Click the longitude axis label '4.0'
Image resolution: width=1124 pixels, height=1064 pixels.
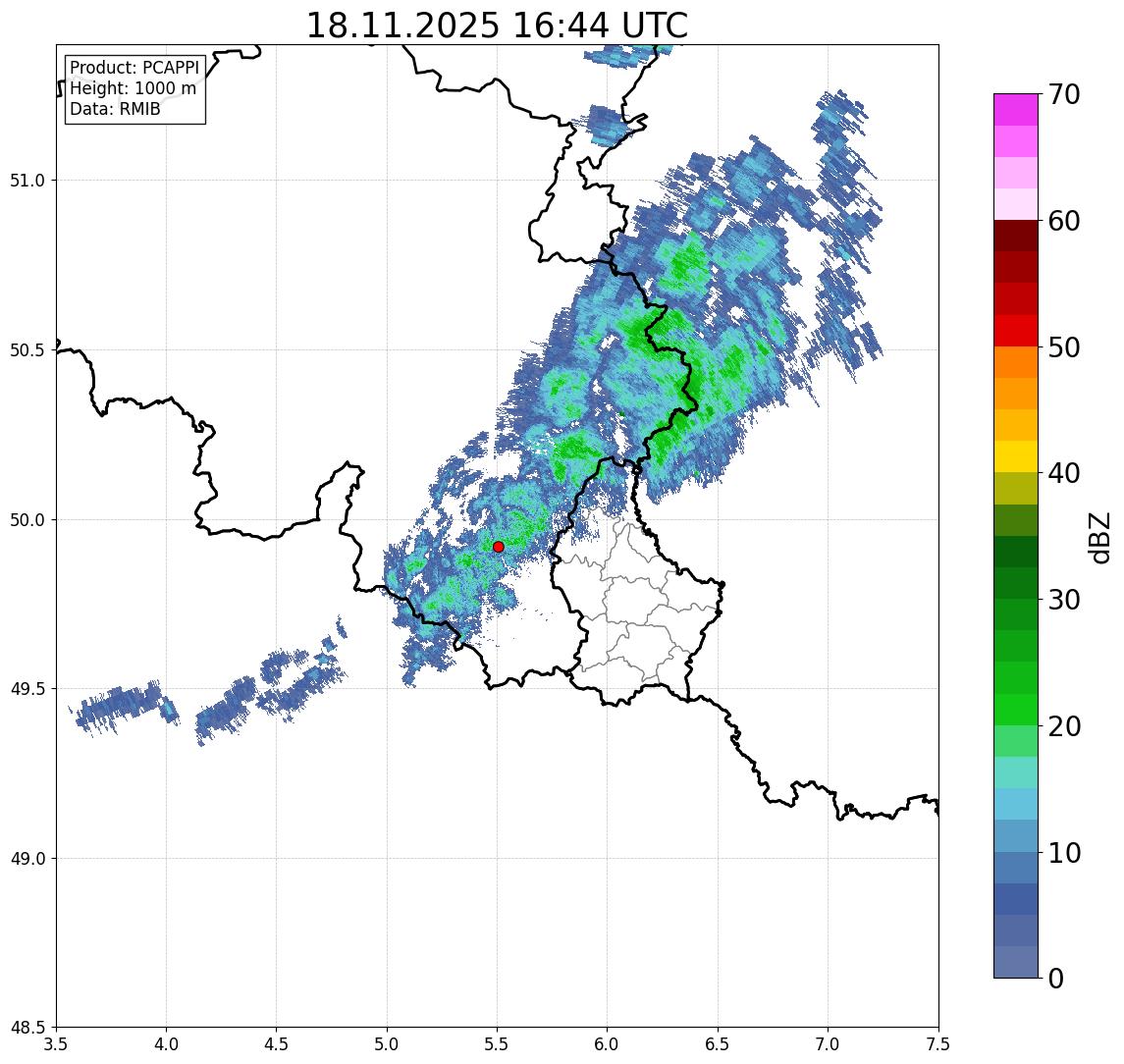pos(166,1044)
